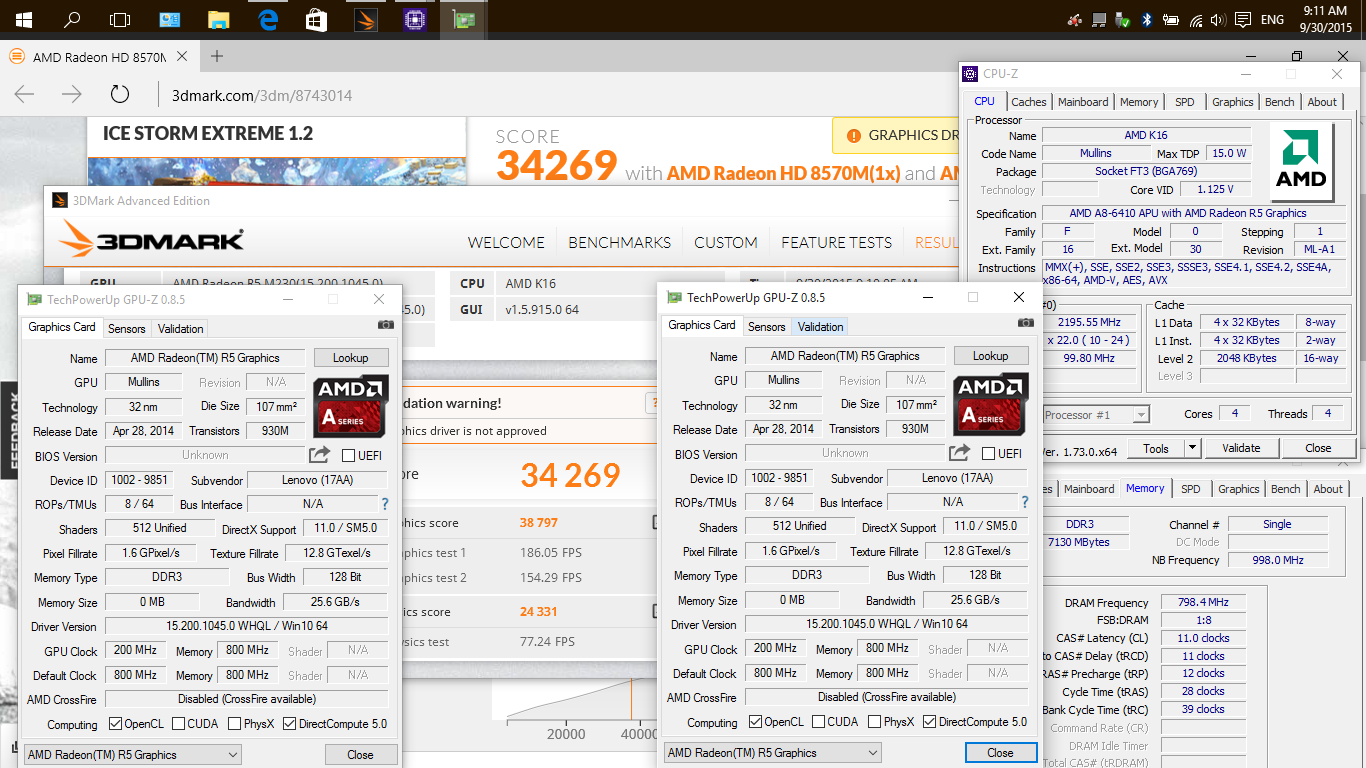Viewport: 1366px width, 768px height.
Task: Click the Tools button in CPU-Z
Action: pos(1156,448)
